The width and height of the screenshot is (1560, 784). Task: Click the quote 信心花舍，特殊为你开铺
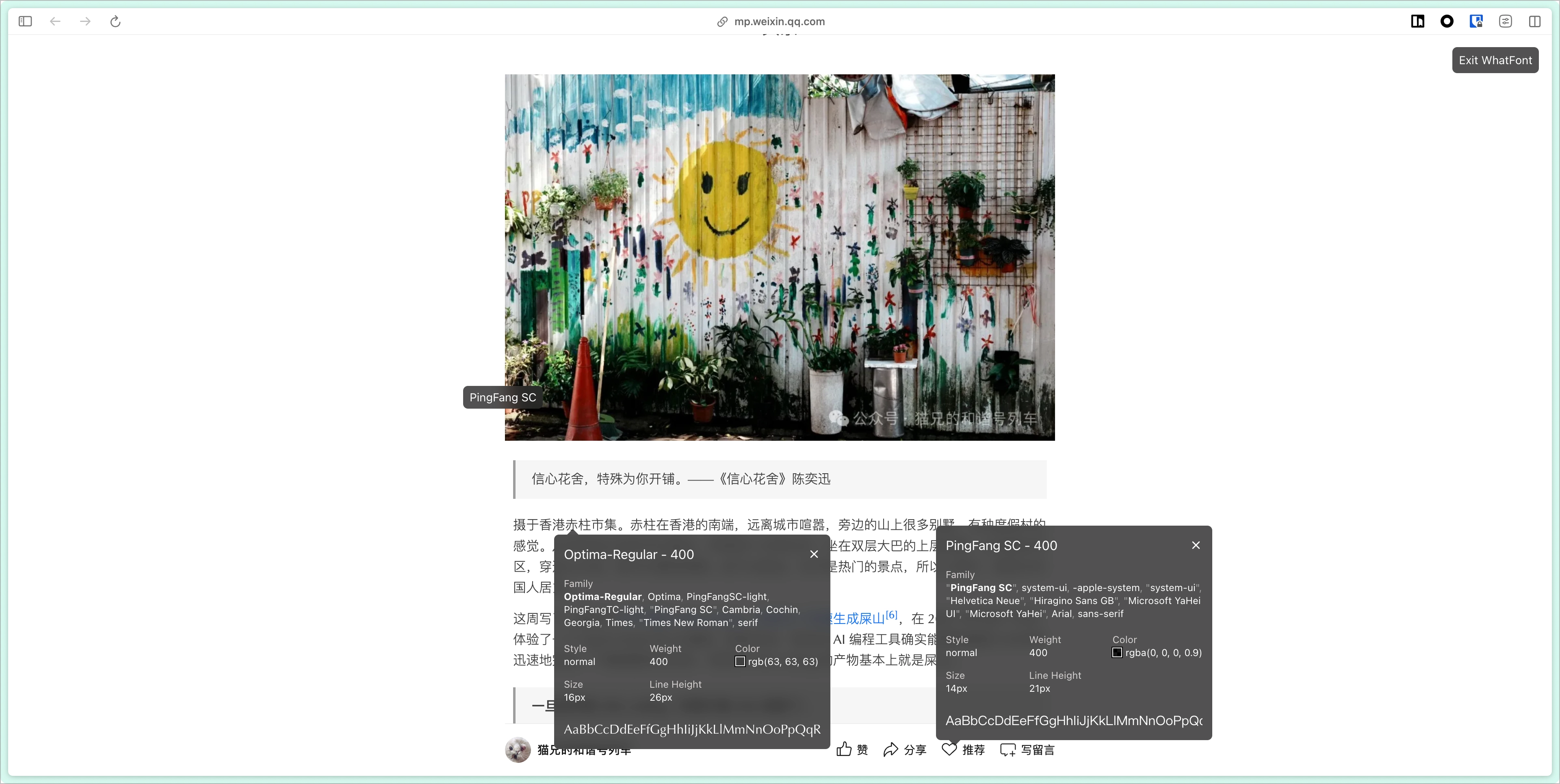point(607,479)
